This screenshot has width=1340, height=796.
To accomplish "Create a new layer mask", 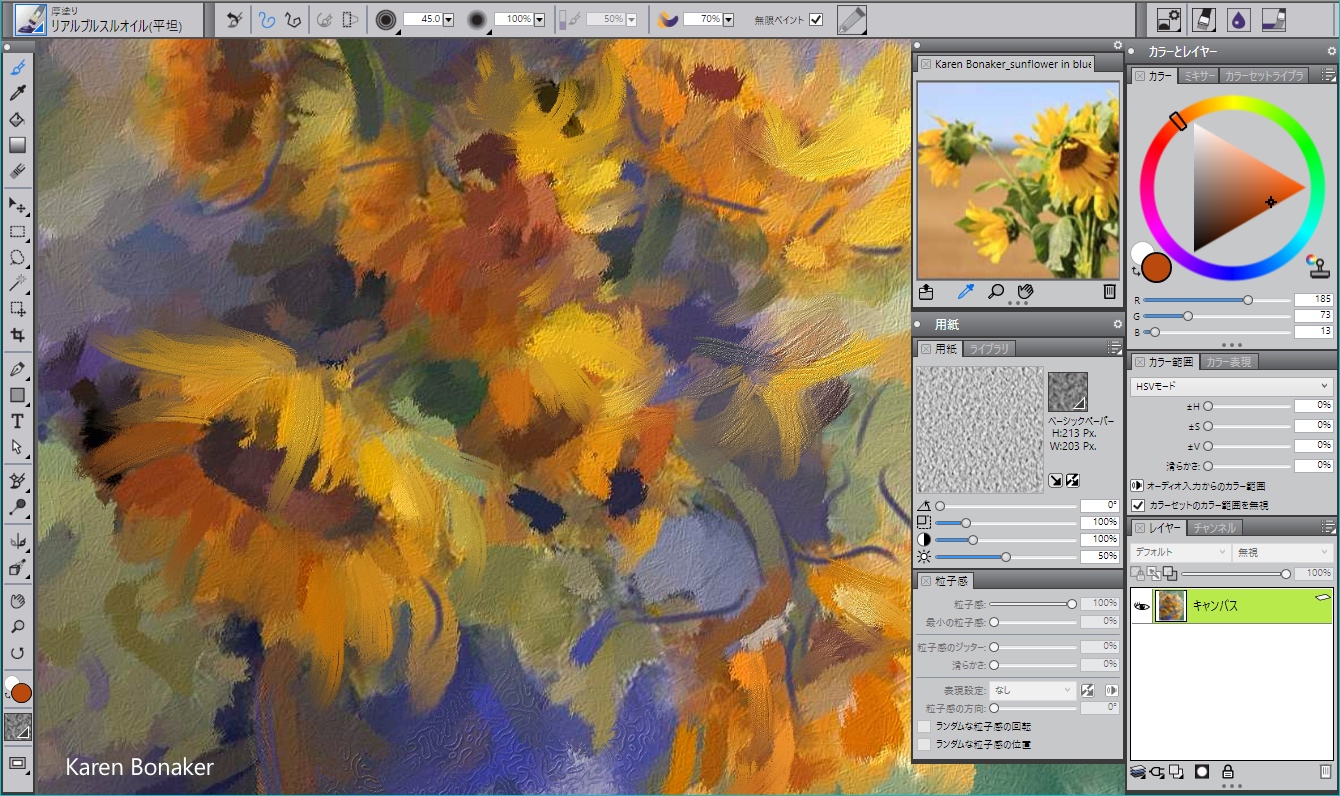I will point(1202,772).
